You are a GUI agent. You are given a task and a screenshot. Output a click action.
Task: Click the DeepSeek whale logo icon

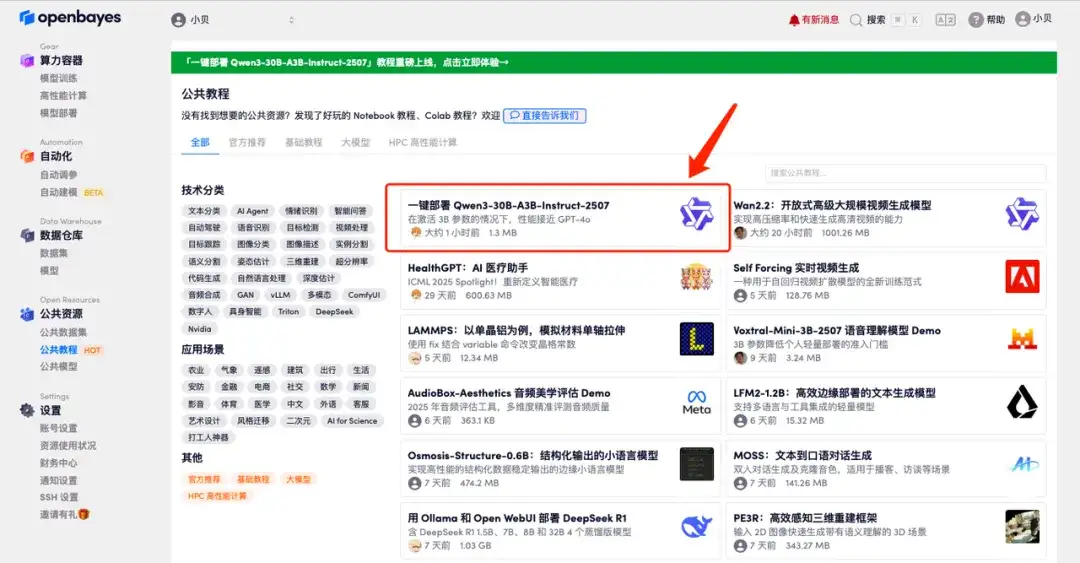click(696, 527)
